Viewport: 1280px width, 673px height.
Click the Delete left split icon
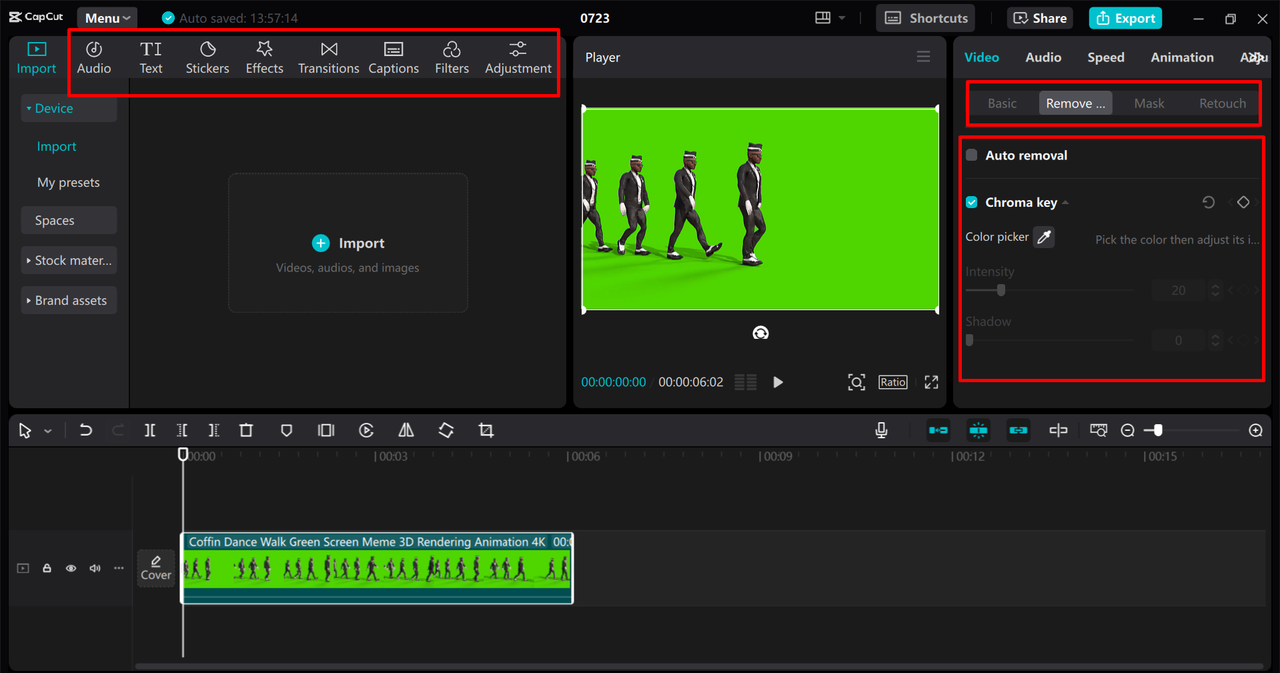pos(181,430)
